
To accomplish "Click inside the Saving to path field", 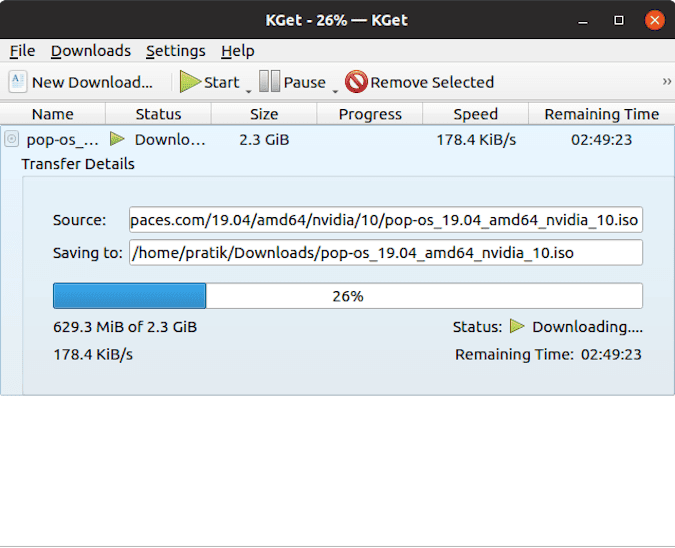I will tap(386, 253).
